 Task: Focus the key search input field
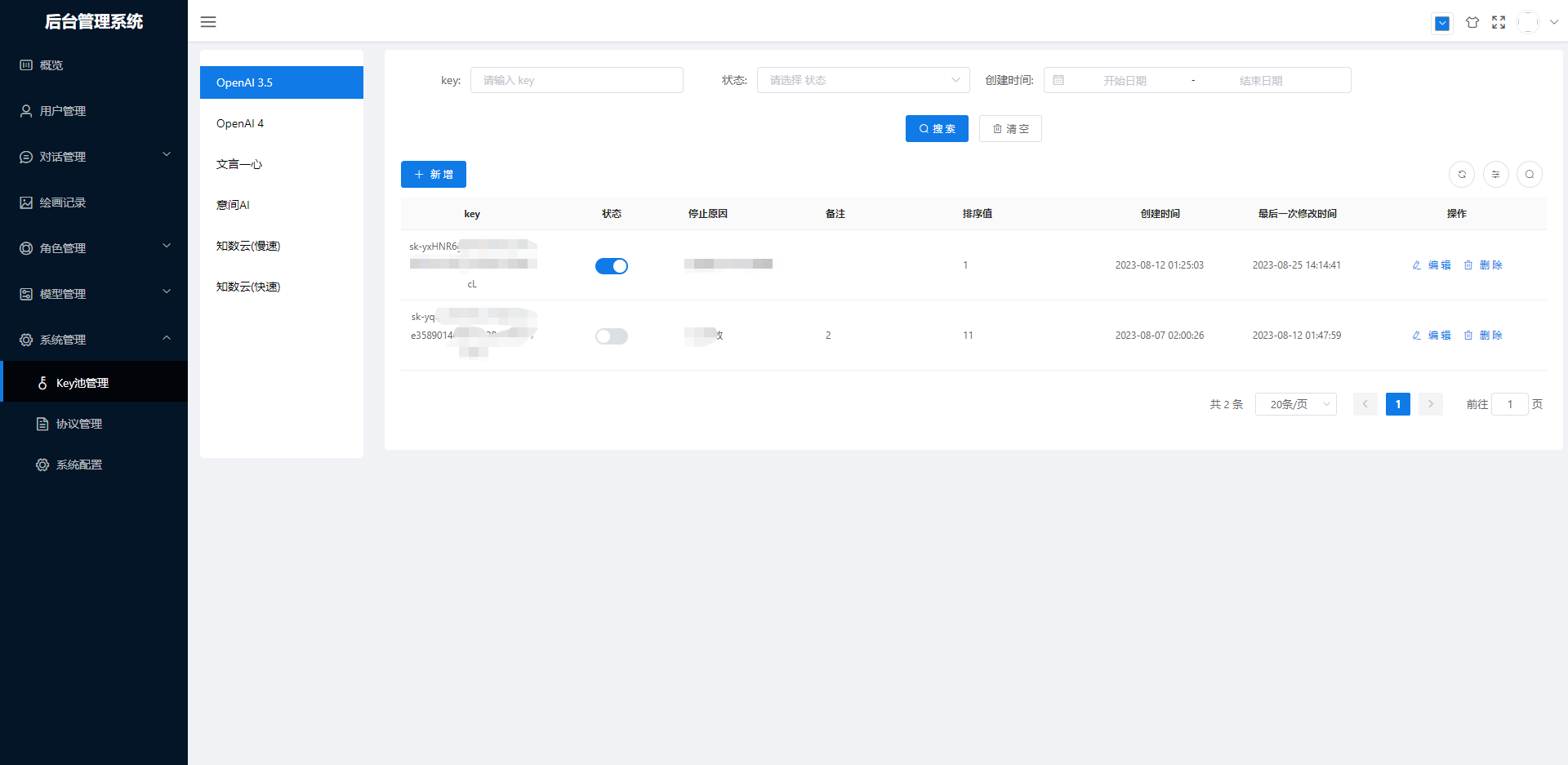coord(577,80)
